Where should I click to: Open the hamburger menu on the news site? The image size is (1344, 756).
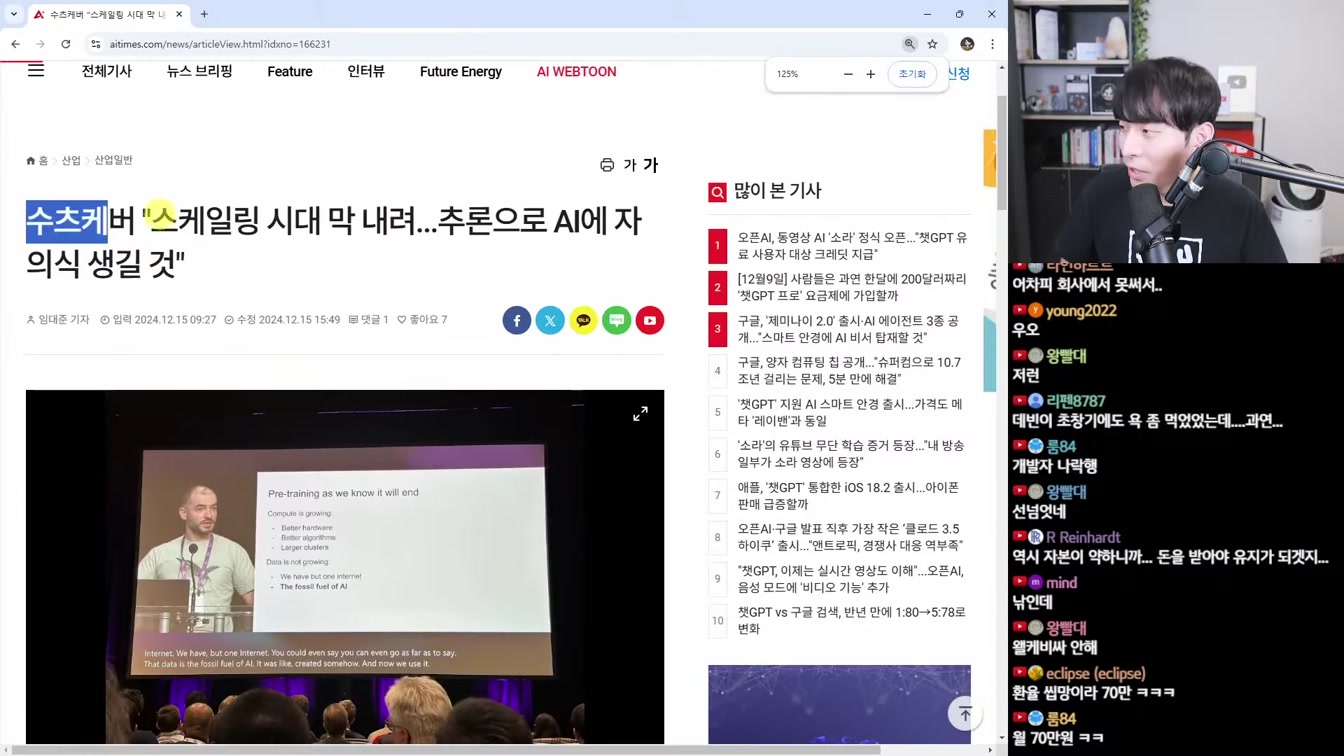[36, 70]
